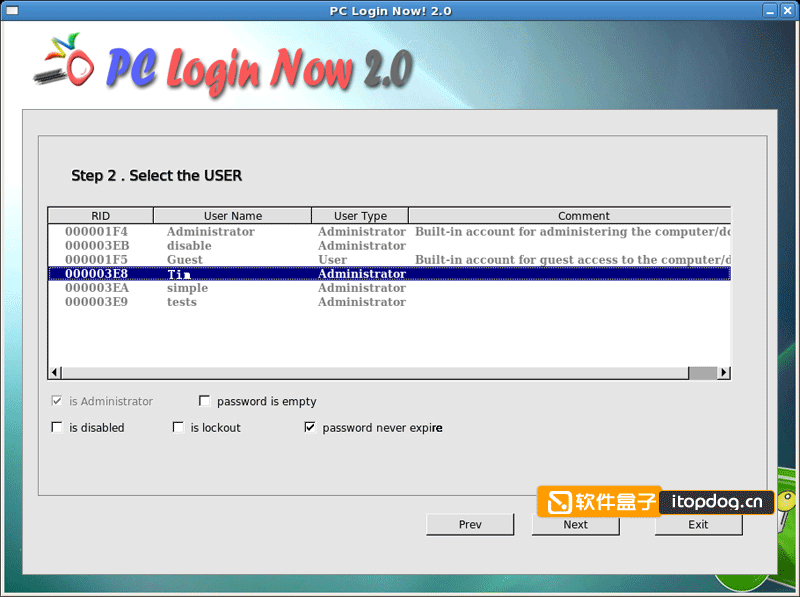Click the 'User' type cell for Guest
Viewport: 800px width, 597px height.
coord(333,260)
